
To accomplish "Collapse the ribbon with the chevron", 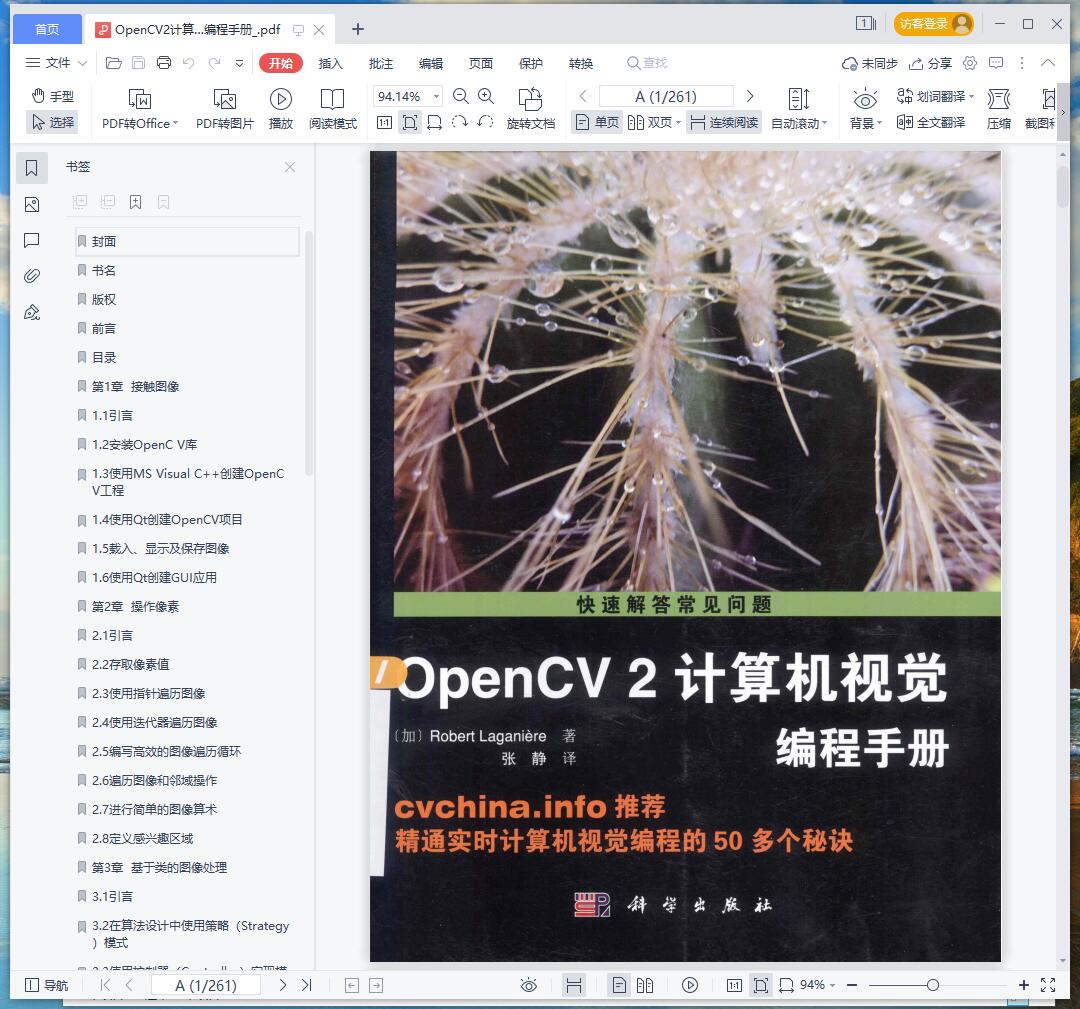I will click(1048, 63).
